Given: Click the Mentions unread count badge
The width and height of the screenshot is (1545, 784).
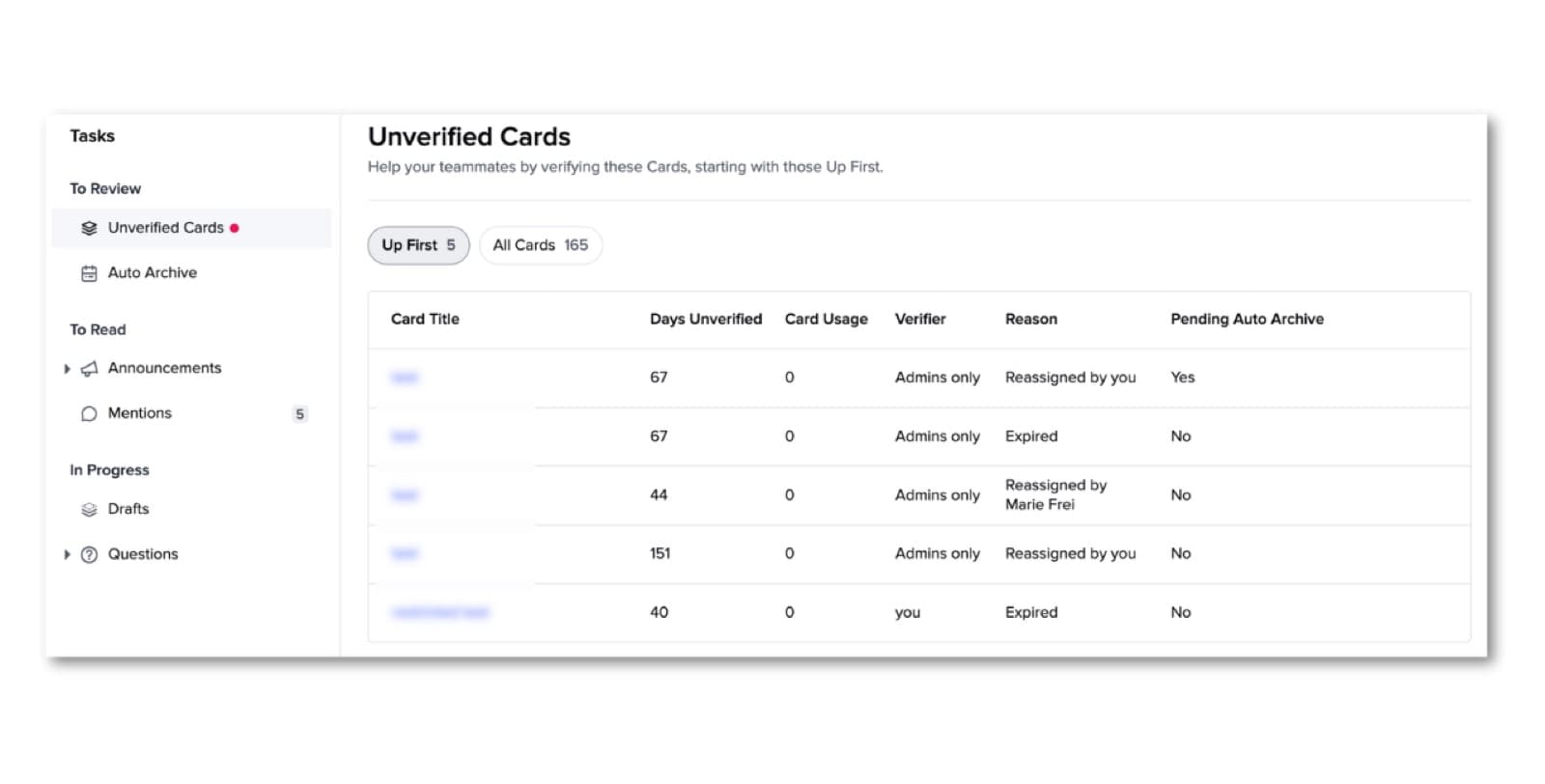Looking at the screenshot, I should coord(299,414).
